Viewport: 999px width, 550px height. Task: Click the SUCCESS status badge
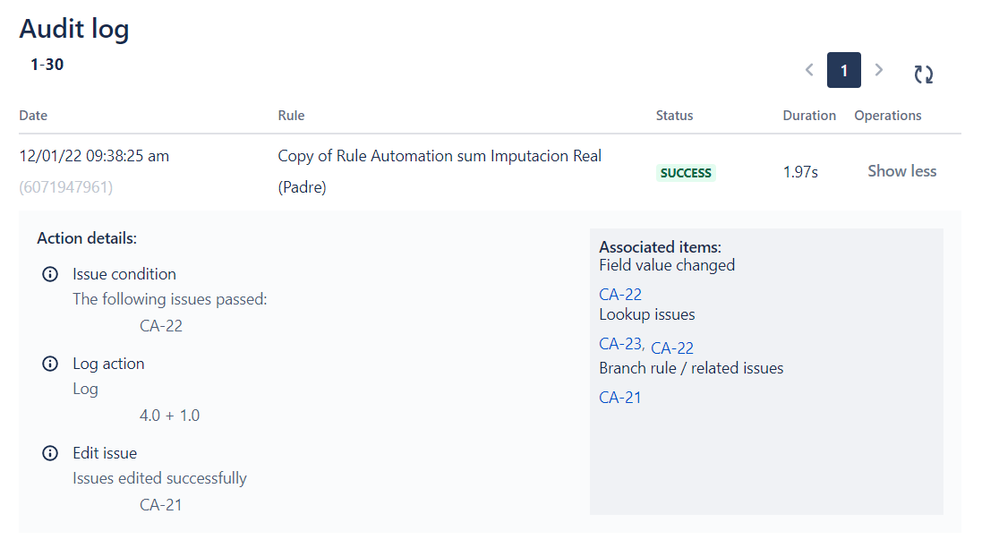pyautogui.click(x=686, y=173)
